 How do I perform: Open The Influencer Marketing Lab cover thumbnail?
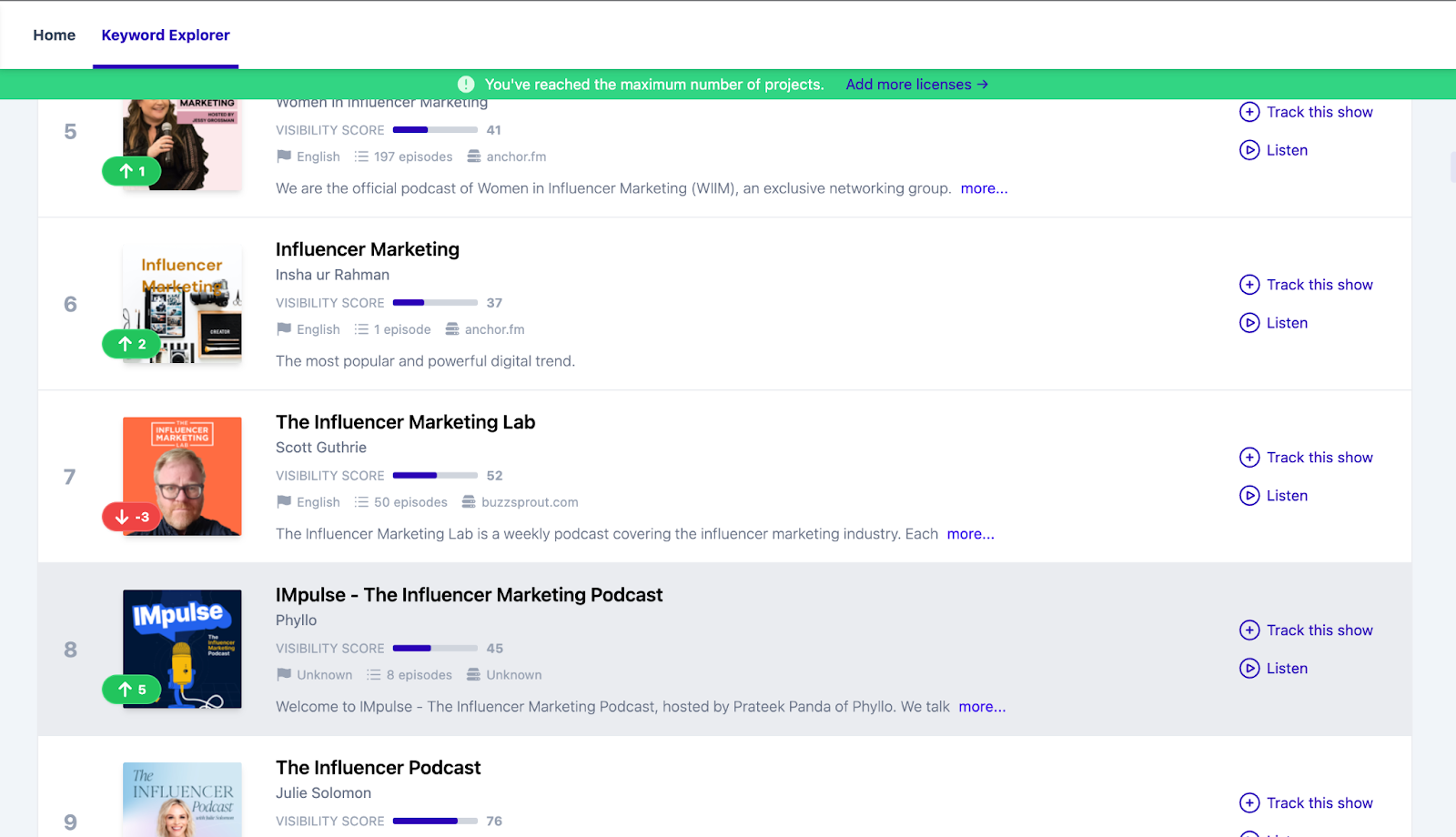[182, 477]
